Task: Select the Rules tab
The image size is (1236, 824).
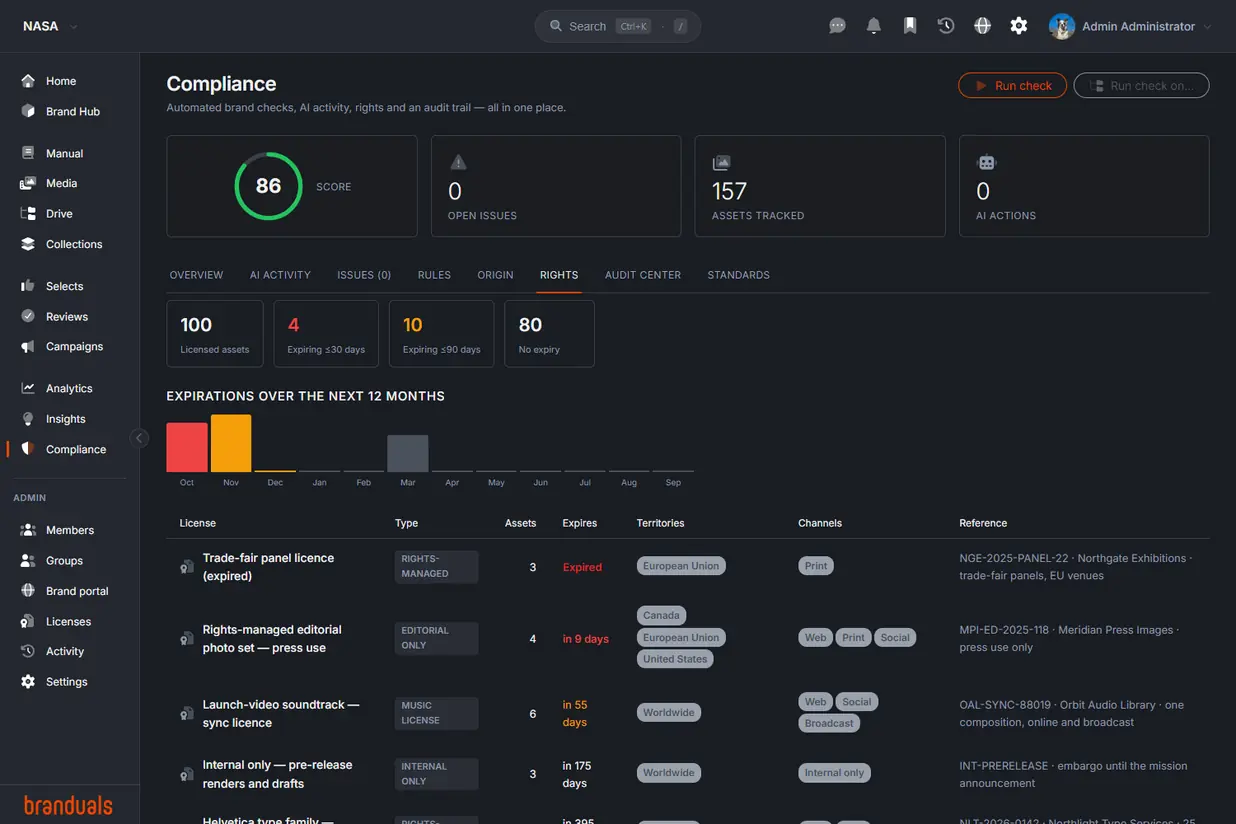Action: [x=434, y=275]
